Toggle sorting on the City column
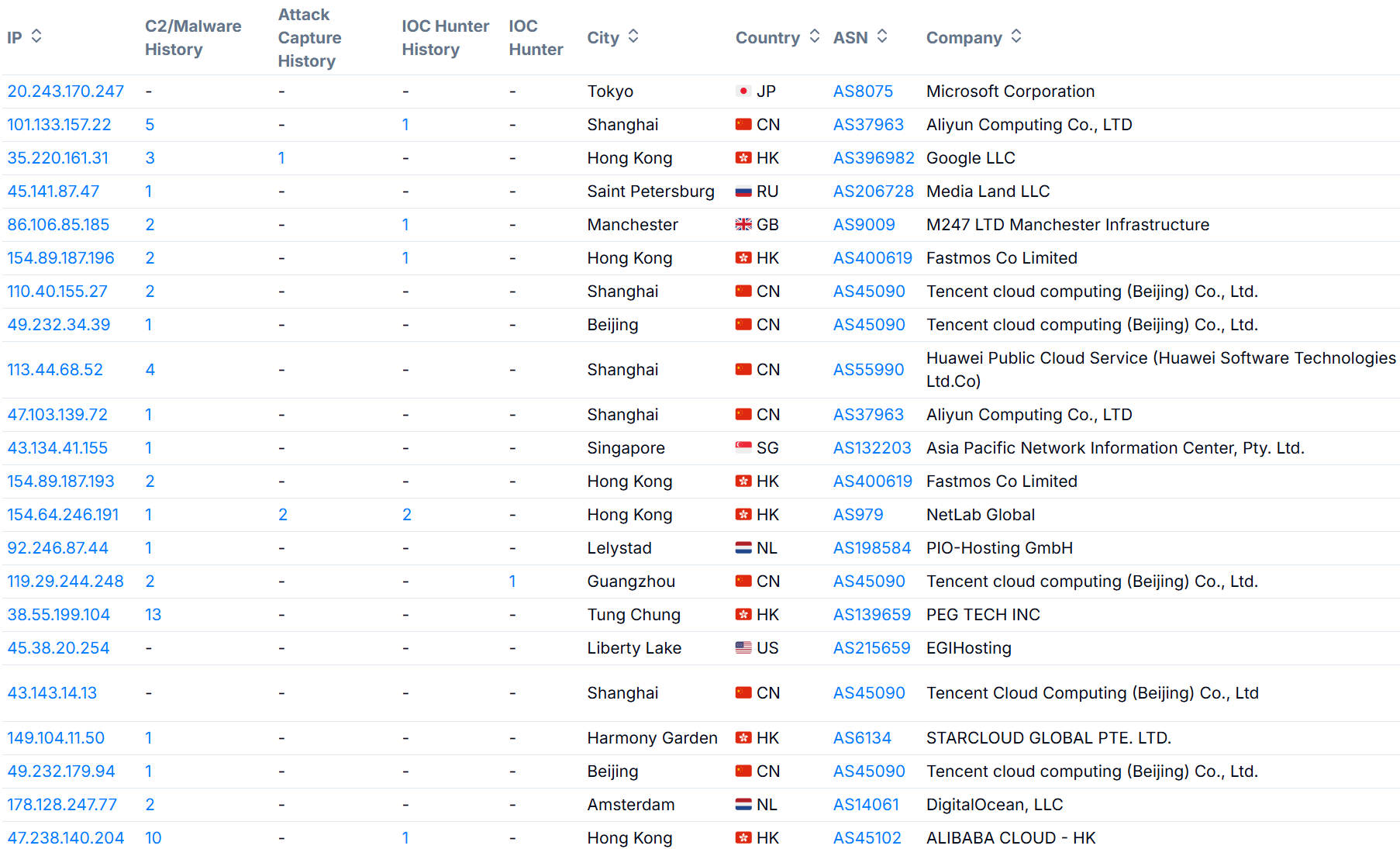This screenshot has height=849, width=1400. 633,36
